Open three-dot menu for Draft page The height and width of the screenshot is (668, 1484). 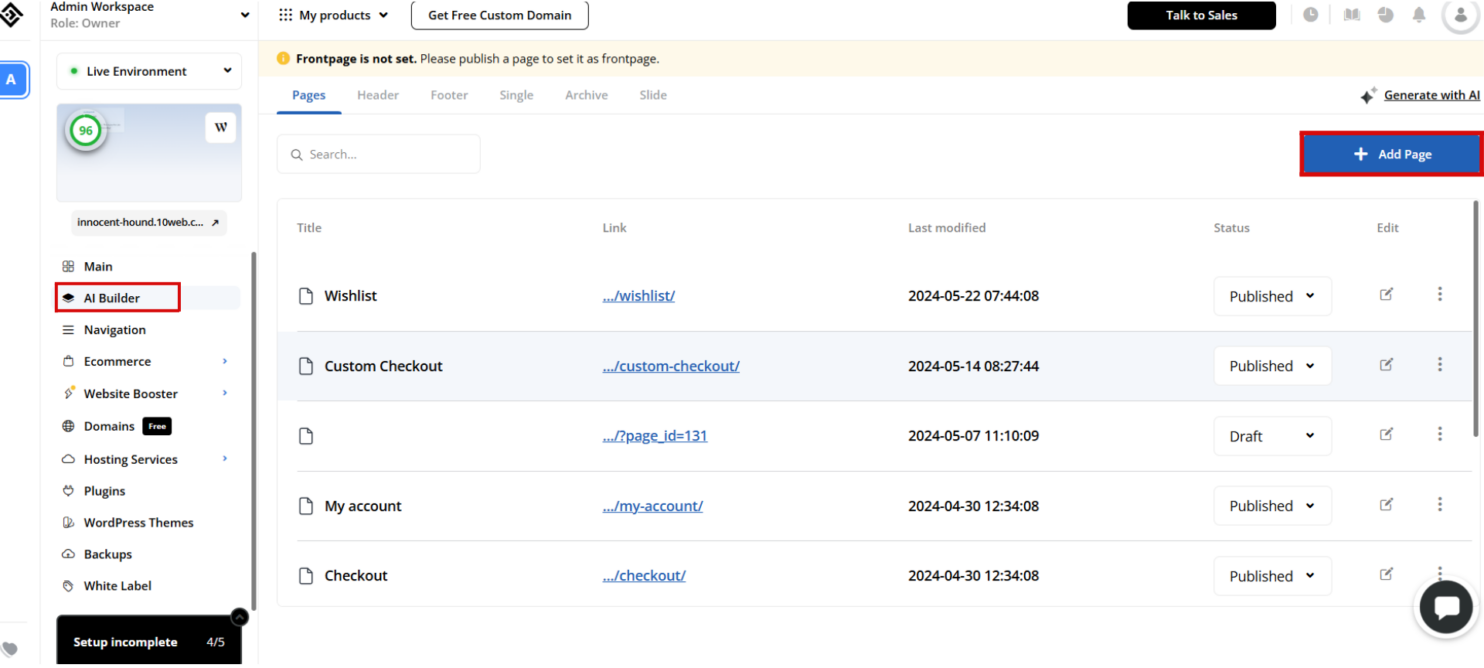pos(1440,435)
